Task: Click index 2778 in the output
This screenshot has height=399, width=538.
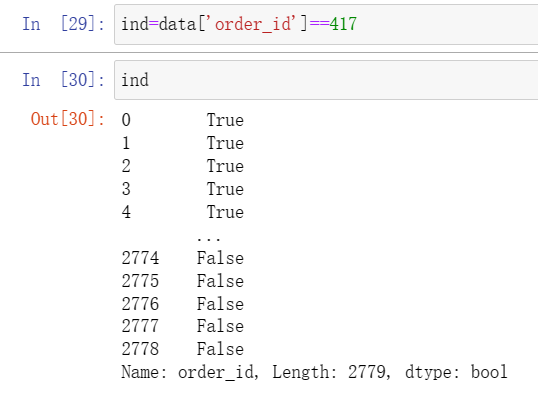Action: (140, 349)
